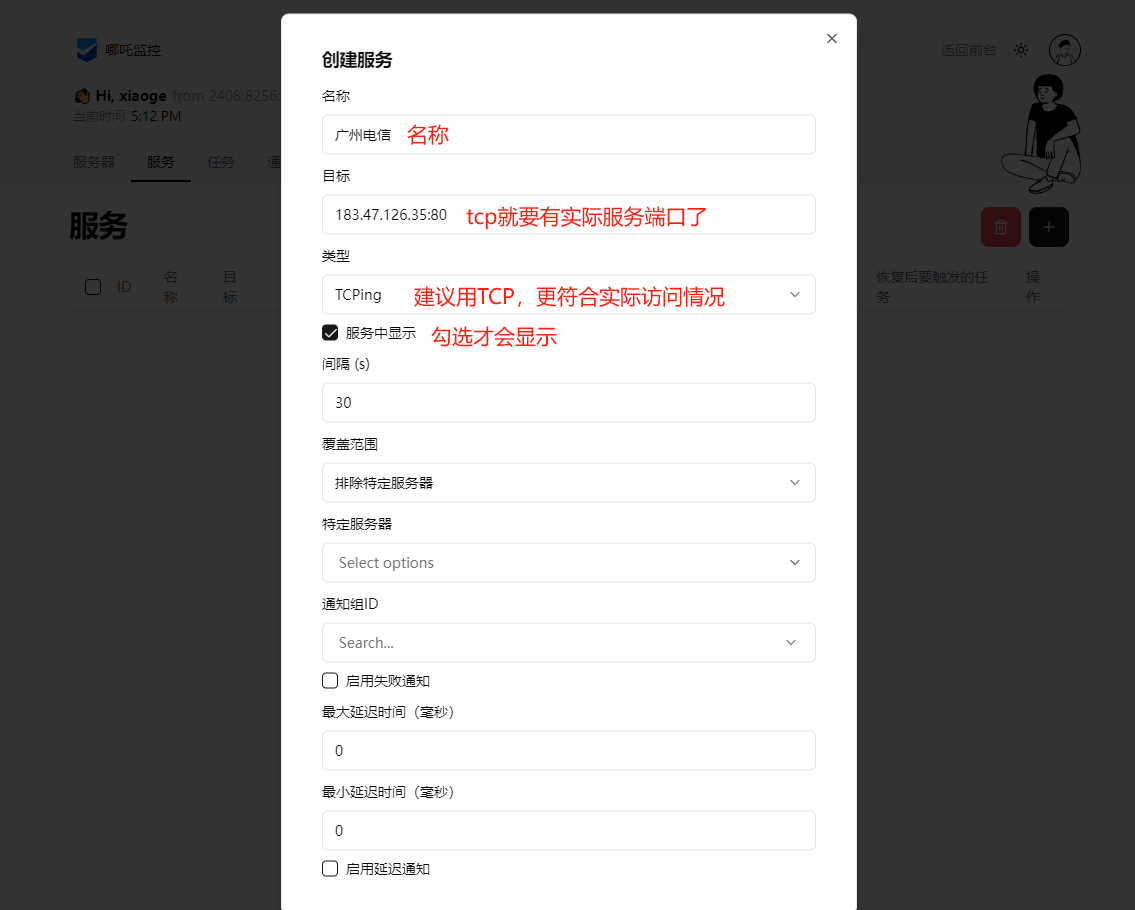Click the black plus add service button
1135x910 pixels.
(1048, 227)
